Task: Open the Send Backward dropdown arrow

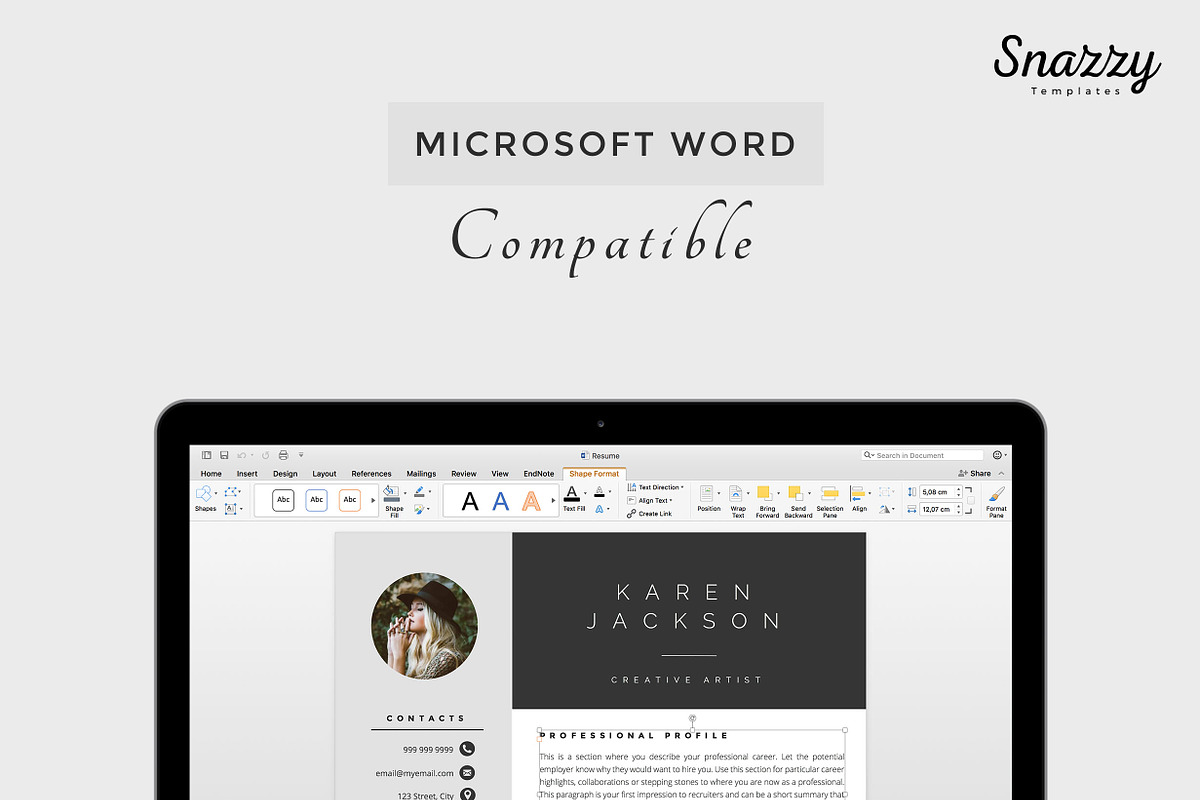Action: point(809,492)
